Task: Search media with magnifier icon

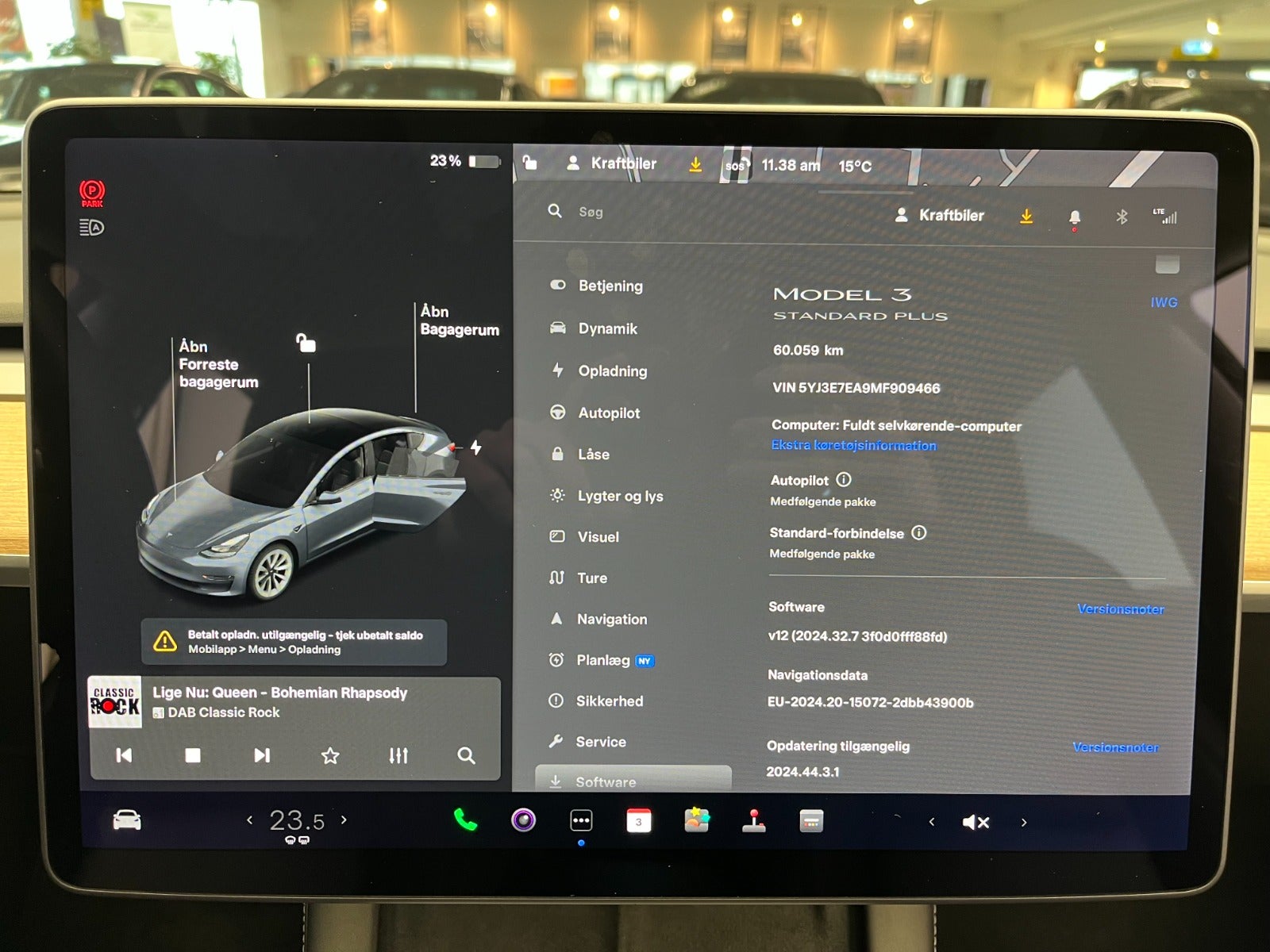Action: [466, 755]
